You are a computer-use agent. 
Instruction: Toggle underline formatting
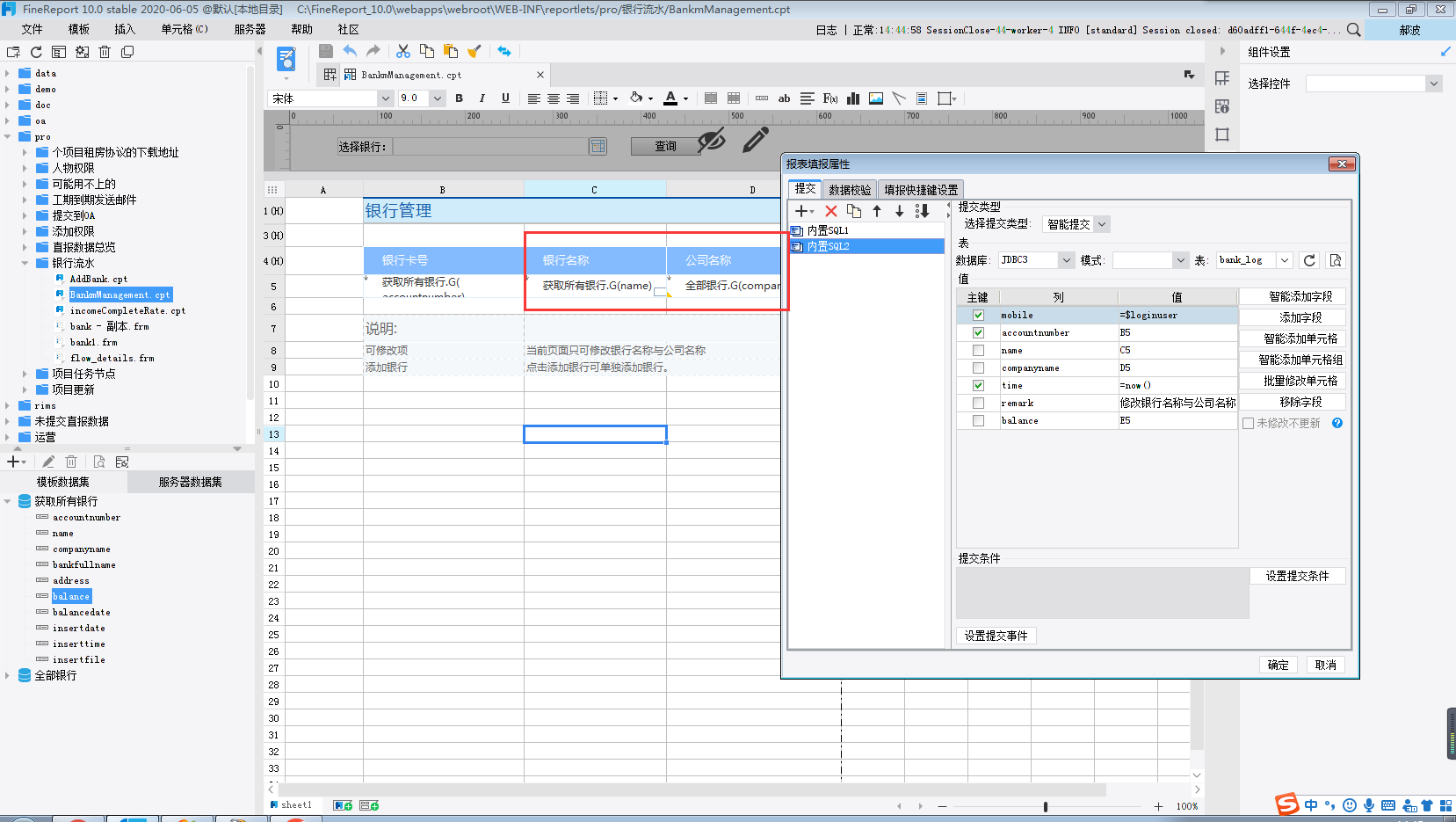point(505,98)
